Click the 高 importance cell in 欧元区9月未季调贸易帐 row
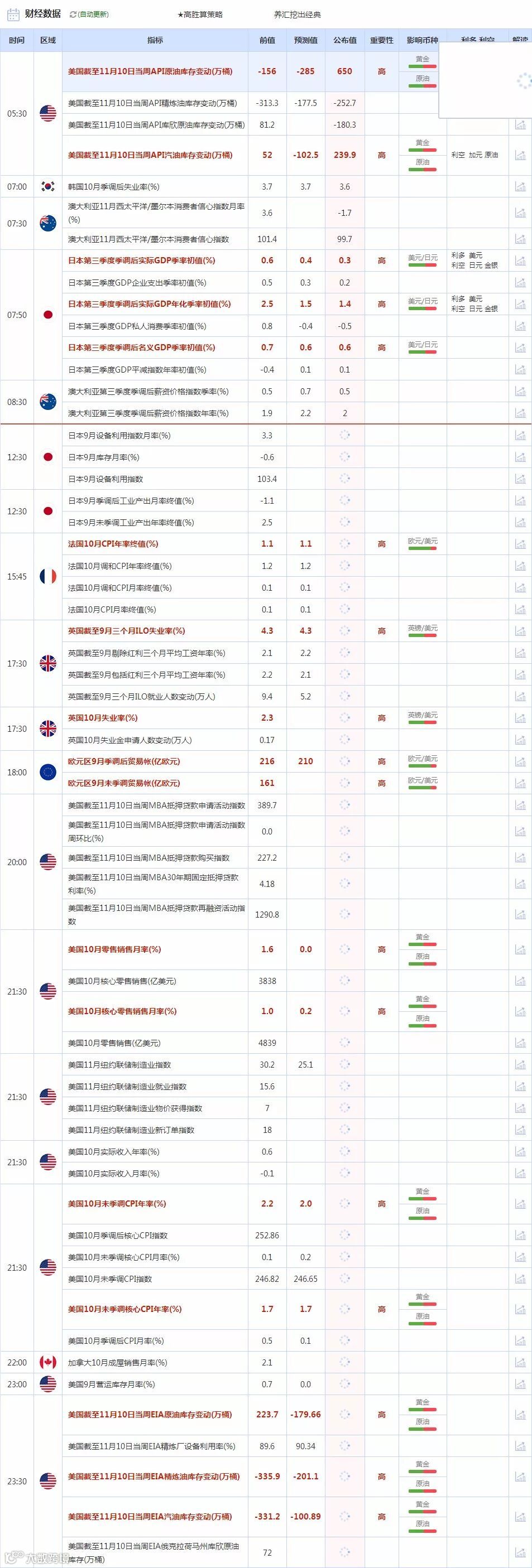 (x=382, y=783)
